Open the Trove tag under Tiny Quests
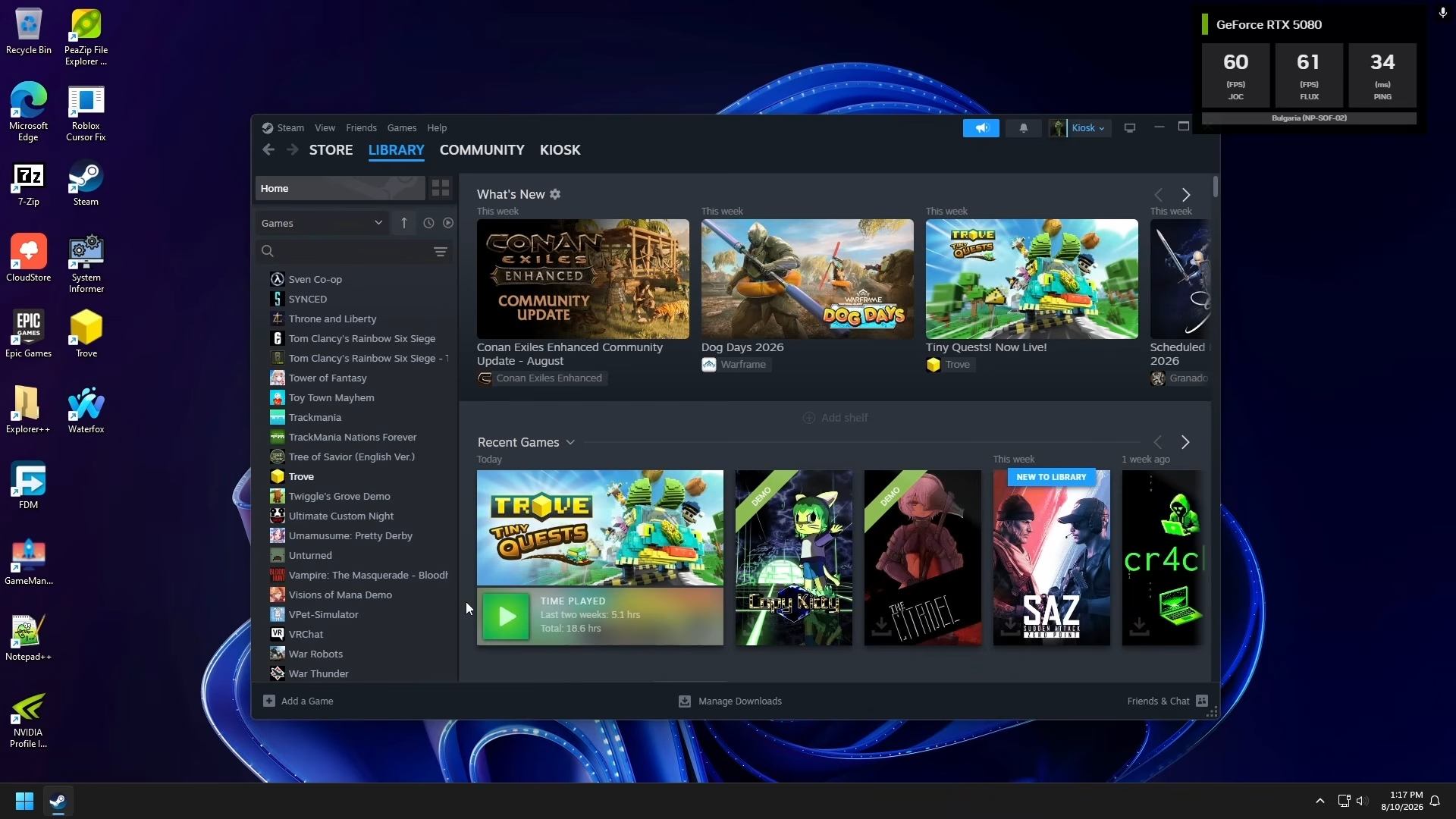 [949, 365]
